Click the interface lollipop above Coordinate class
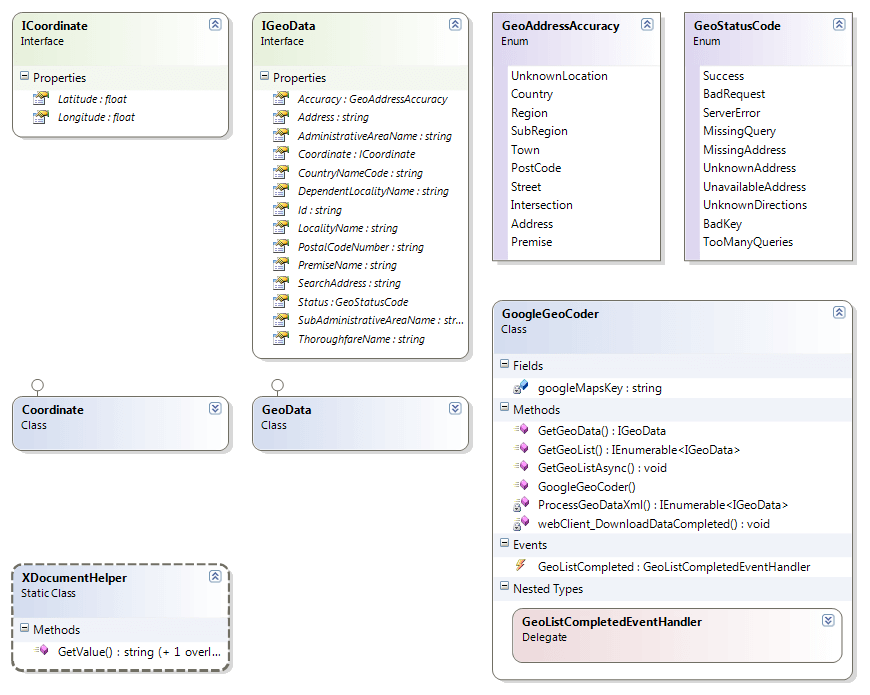Image resolution: width=870 pixels, height=695 pixels. pos(37,385)
